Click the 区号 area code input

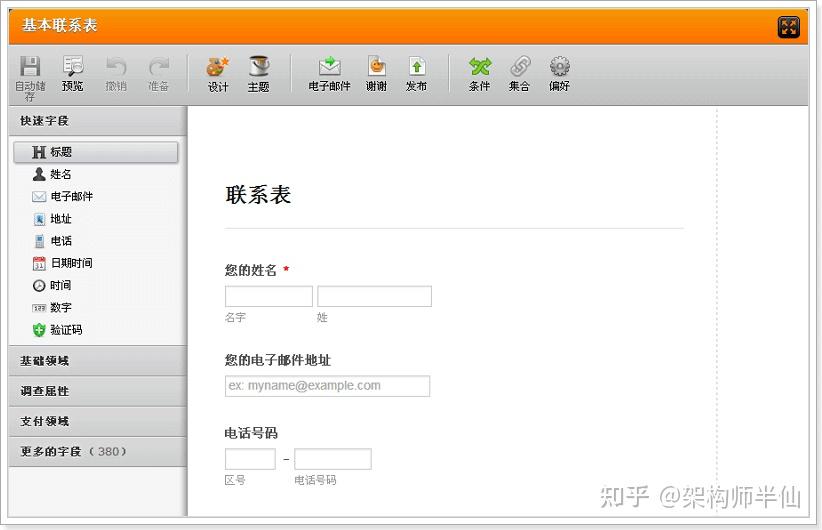click(x=250, y=459)
